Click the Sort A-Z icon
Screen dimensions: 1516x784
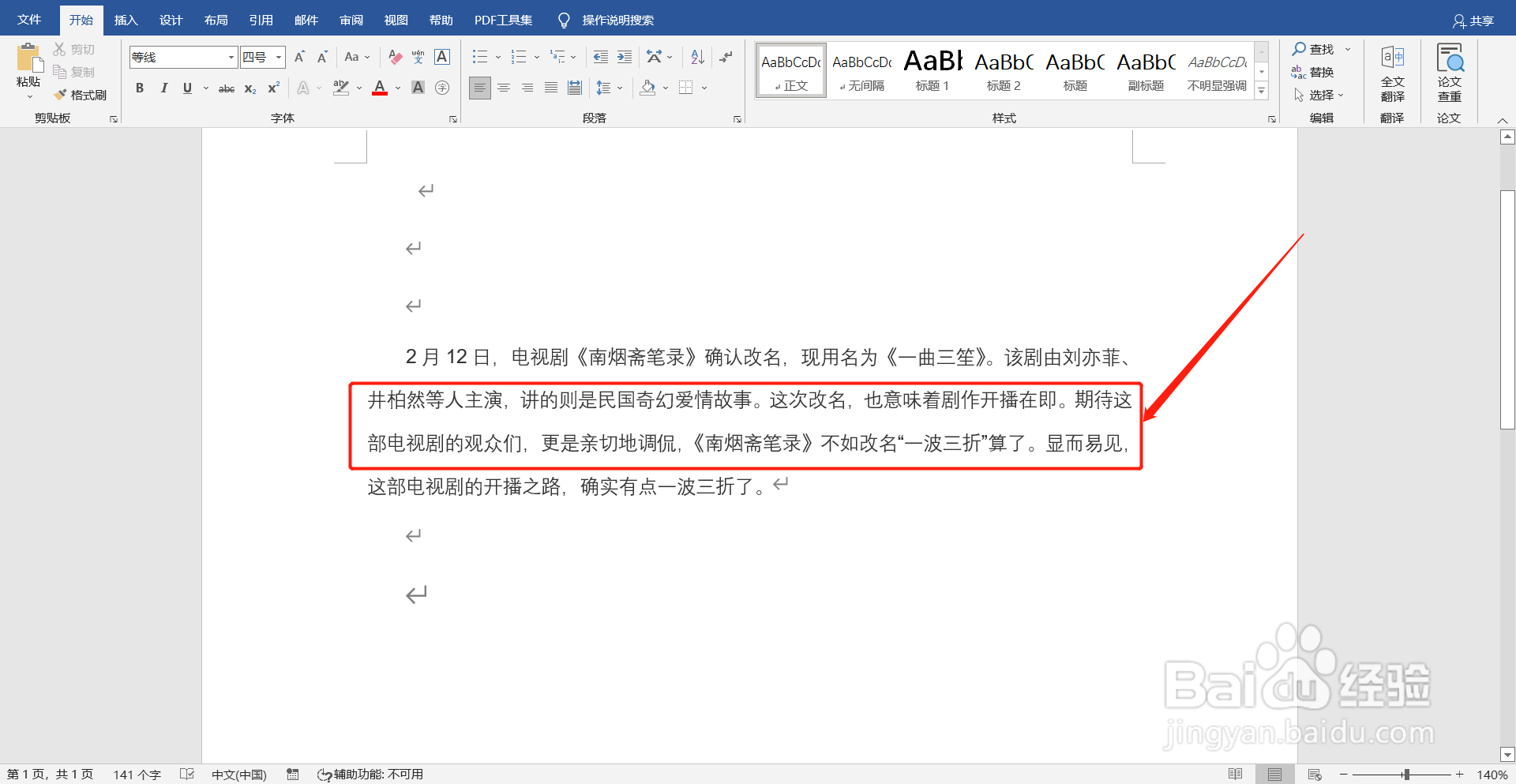click(697, 57)
